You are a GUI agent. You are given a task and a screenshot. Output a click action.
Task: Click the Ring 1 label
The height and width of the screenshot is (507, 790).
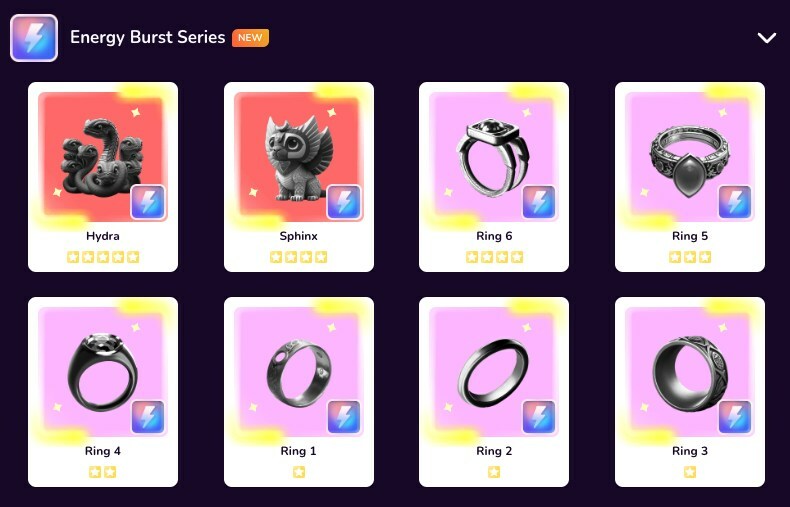299,451
